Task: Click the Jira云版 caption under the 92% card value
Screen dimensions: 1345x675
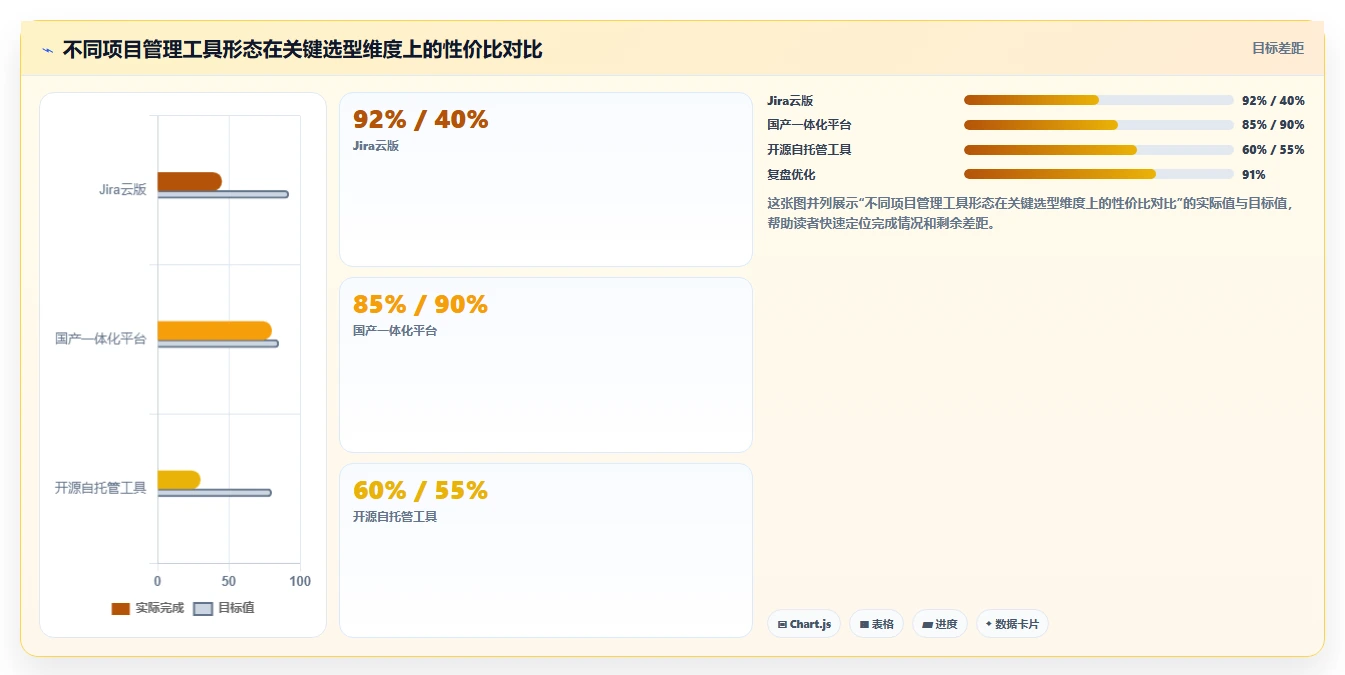Action: pyautogui.click(x=376, y=146)
